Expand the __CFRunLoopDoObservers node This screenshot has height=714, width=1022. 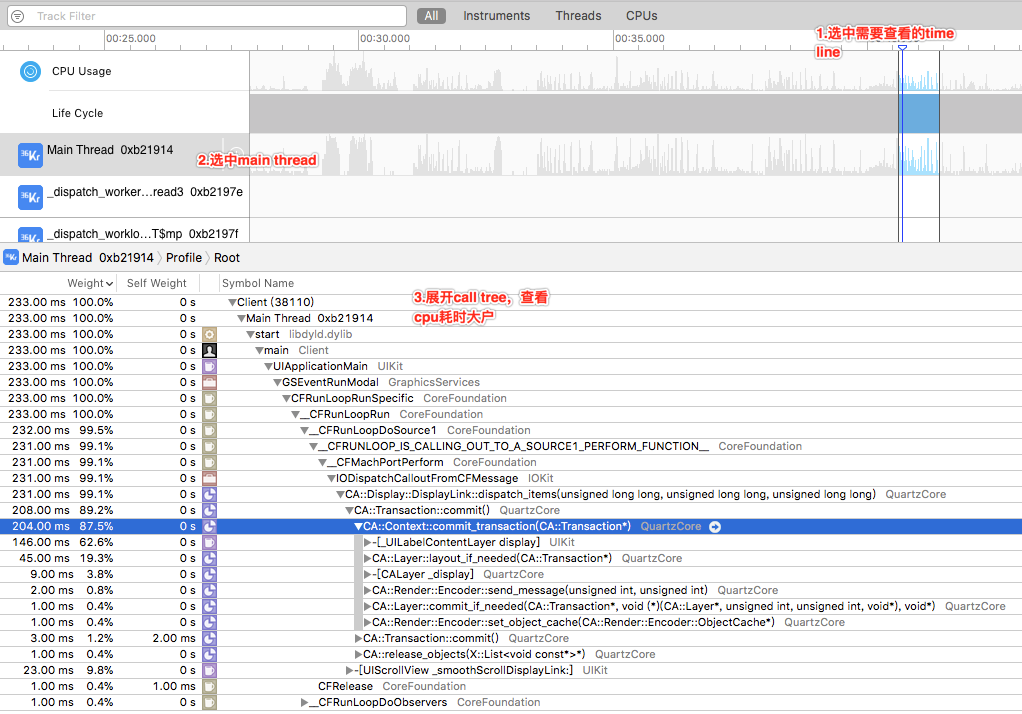click(x=304, y=702)
